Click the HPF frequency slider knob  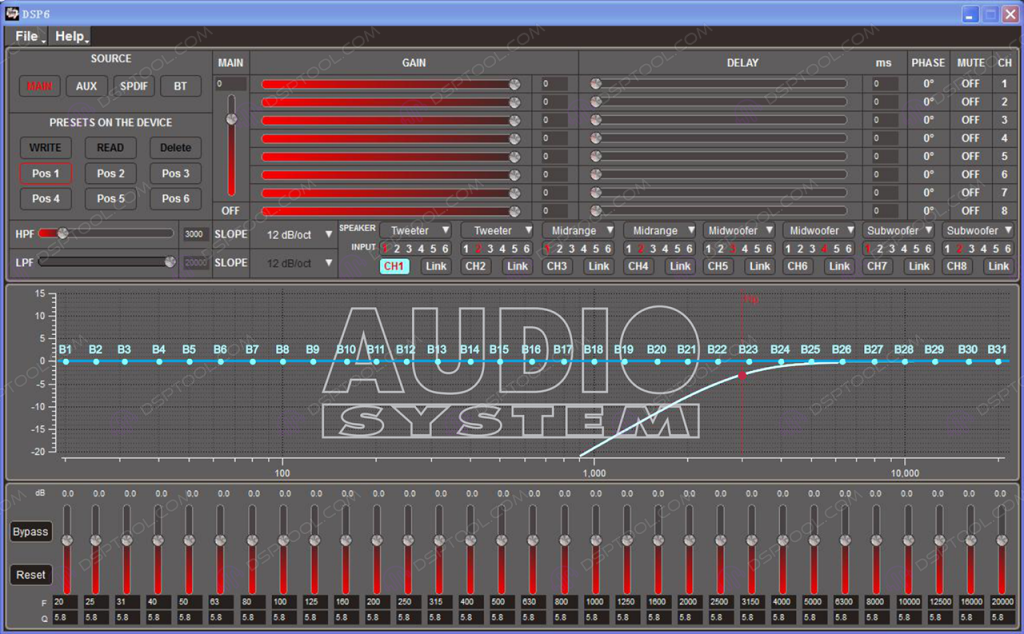(63, 233)
